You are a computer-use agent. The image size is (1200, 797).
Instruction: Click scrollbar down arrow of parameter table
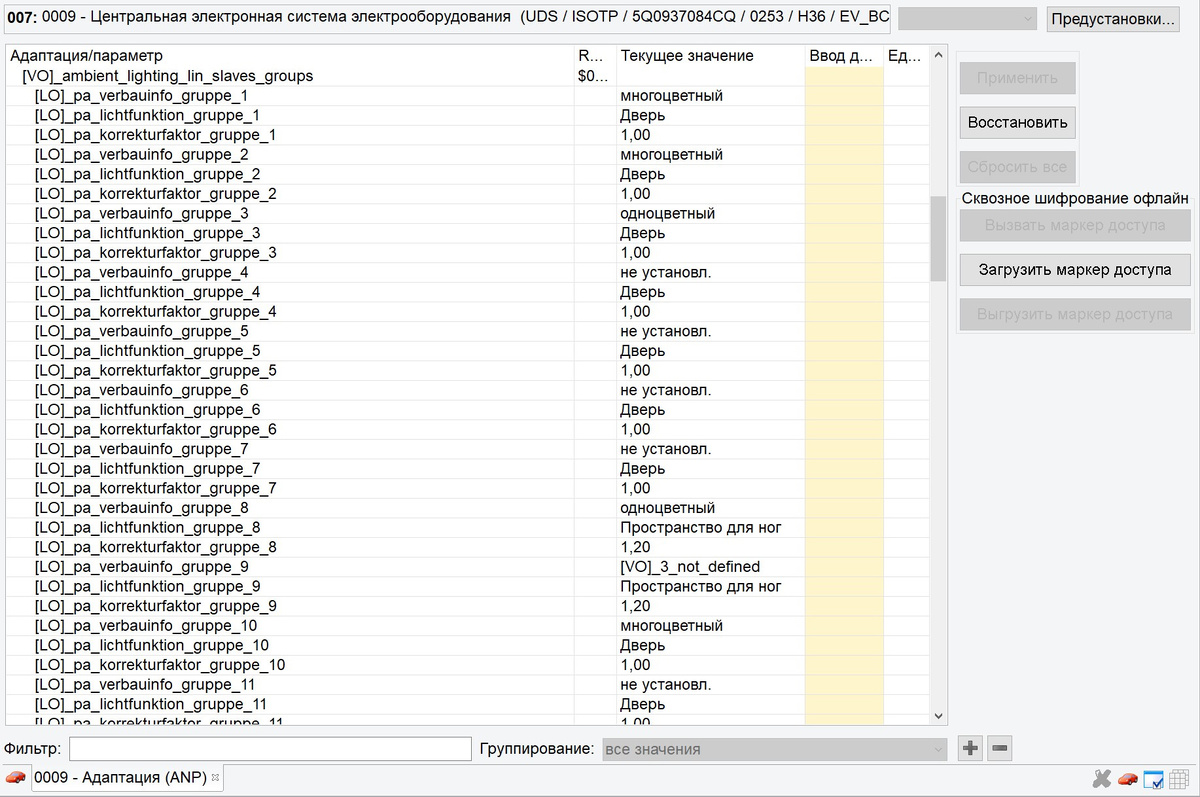[x=938, y=715]
